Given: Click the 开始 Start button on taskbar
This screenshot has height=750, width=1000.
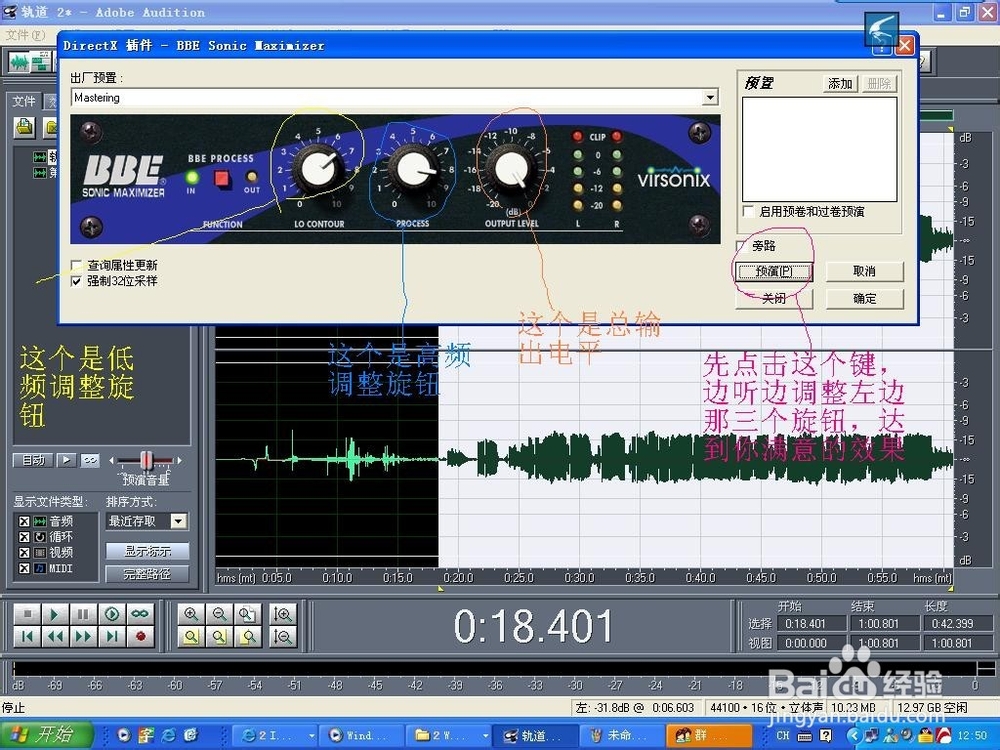Looking at the screenshot, I should click(x=47, y=735).
